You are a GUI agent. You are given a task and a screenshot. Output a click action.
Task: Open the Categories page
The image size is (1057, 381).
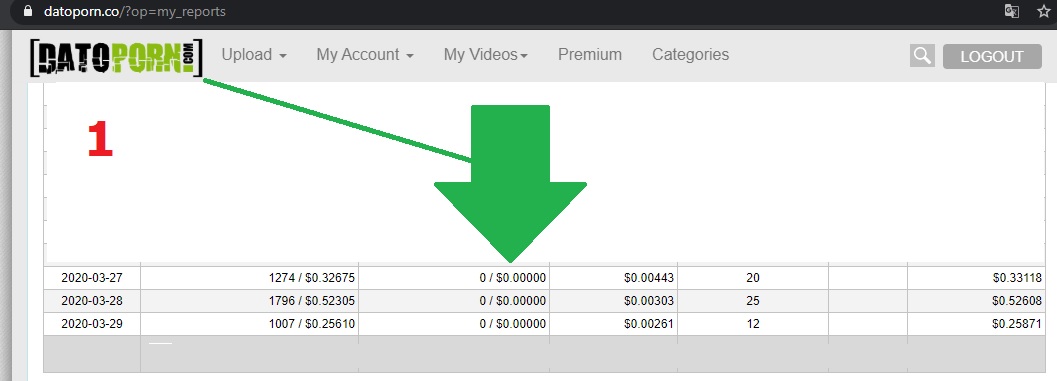[x=690, y=55]
